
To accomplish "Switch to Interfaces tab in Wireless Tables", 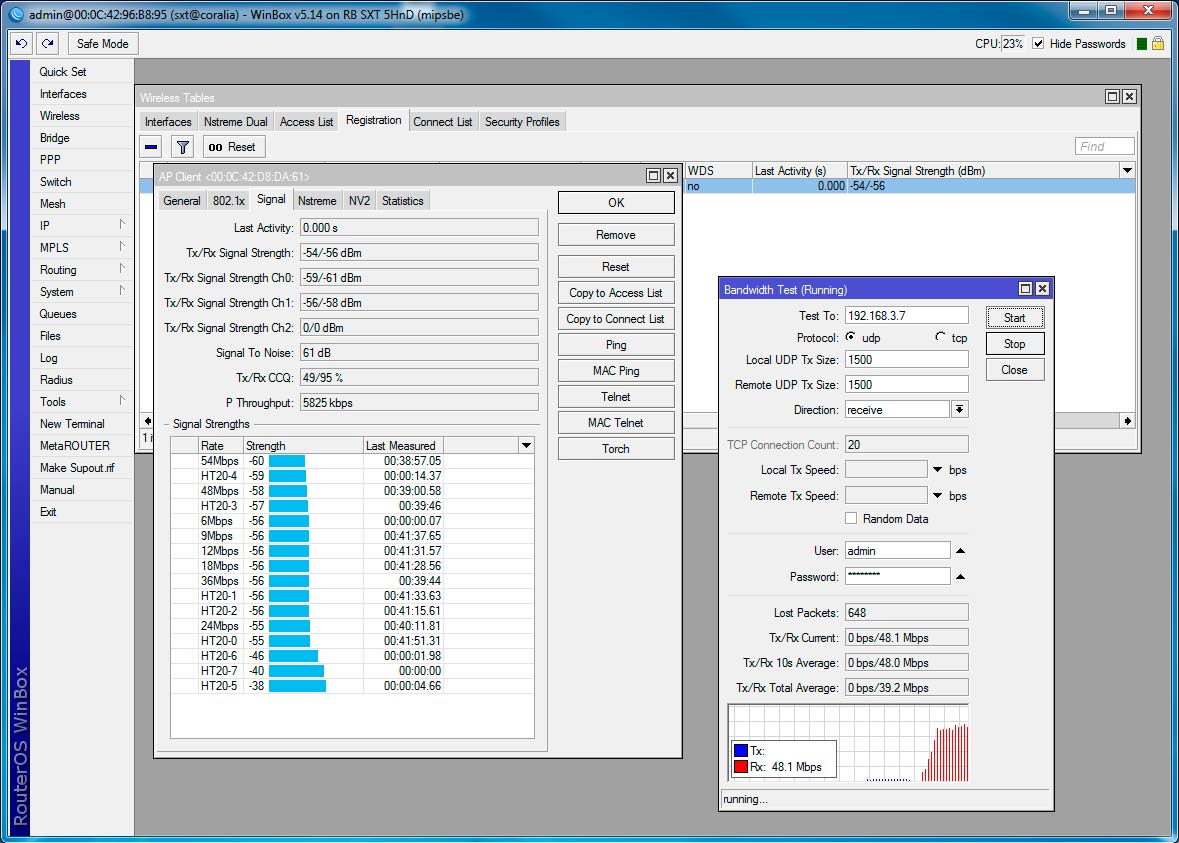I will click(x=168, y=122).
